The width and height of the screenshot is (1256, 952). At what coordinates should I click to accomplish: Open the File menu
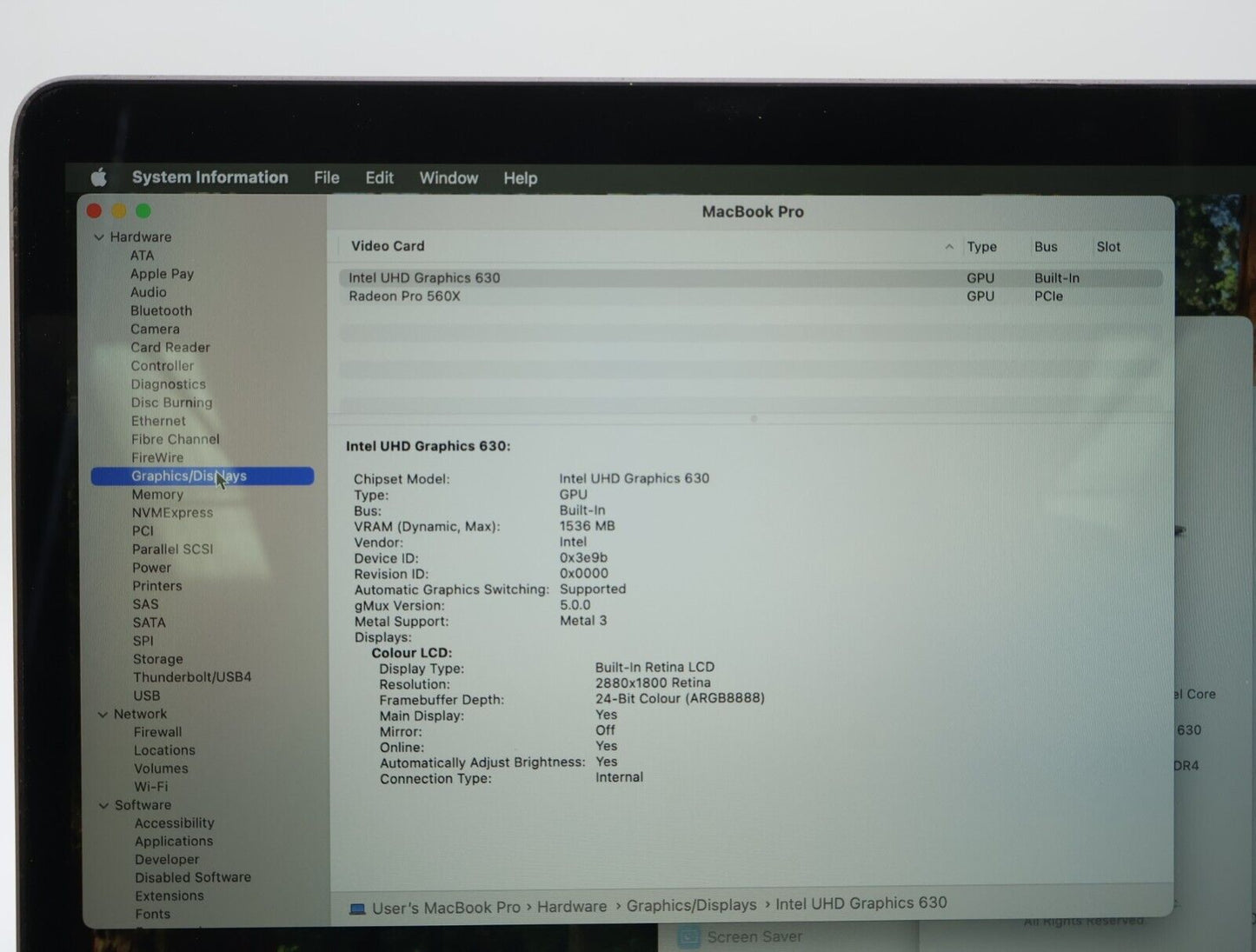327,178
